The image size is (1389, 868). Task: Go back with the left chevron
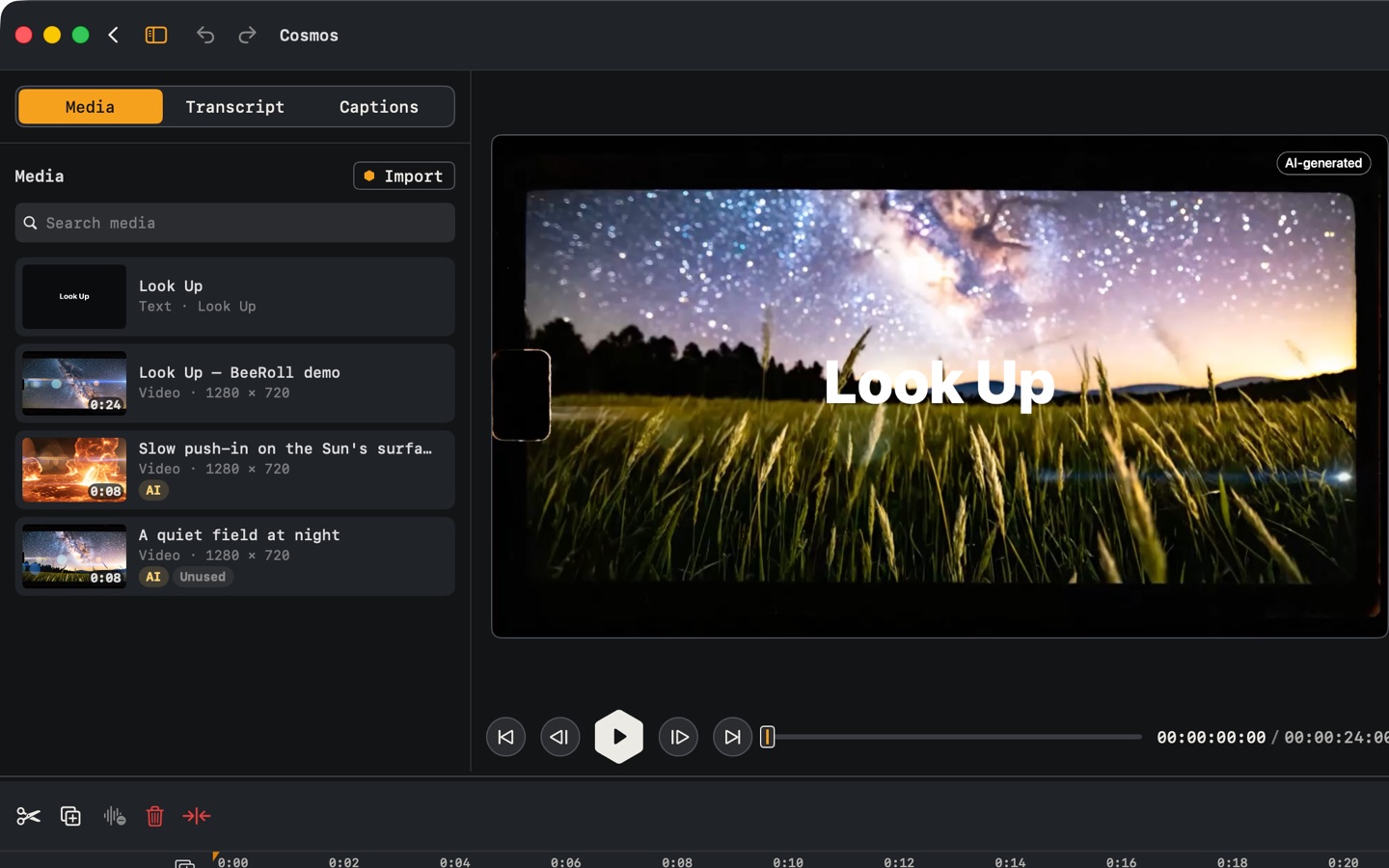[x=114, y=36]
